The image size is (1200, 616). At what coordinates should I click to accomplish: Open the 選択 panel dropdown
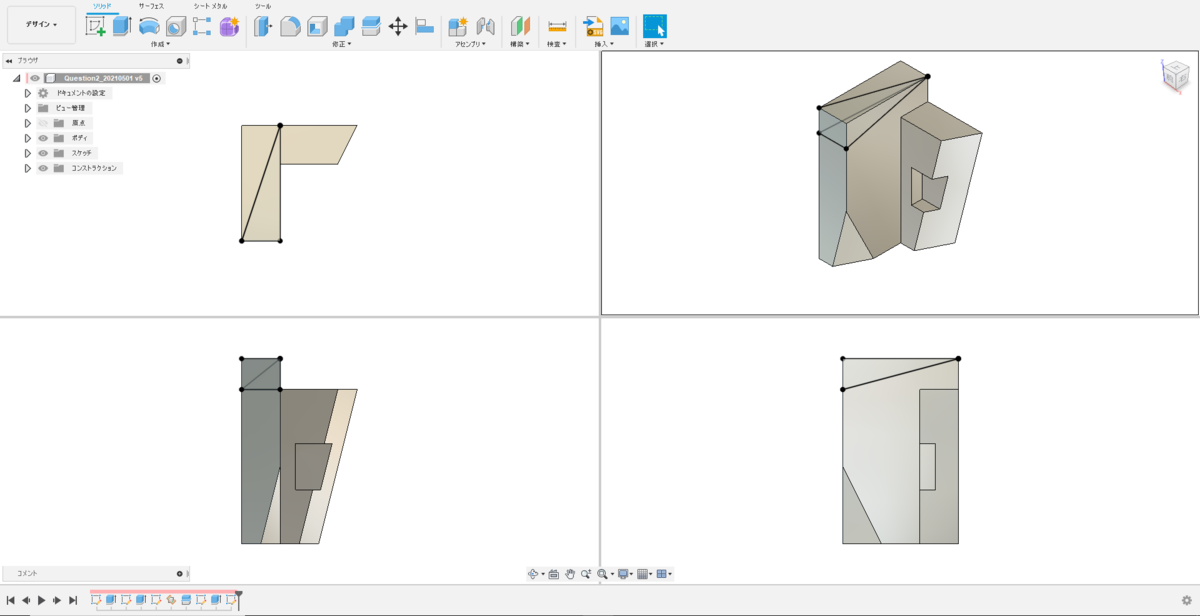[655, 44]
